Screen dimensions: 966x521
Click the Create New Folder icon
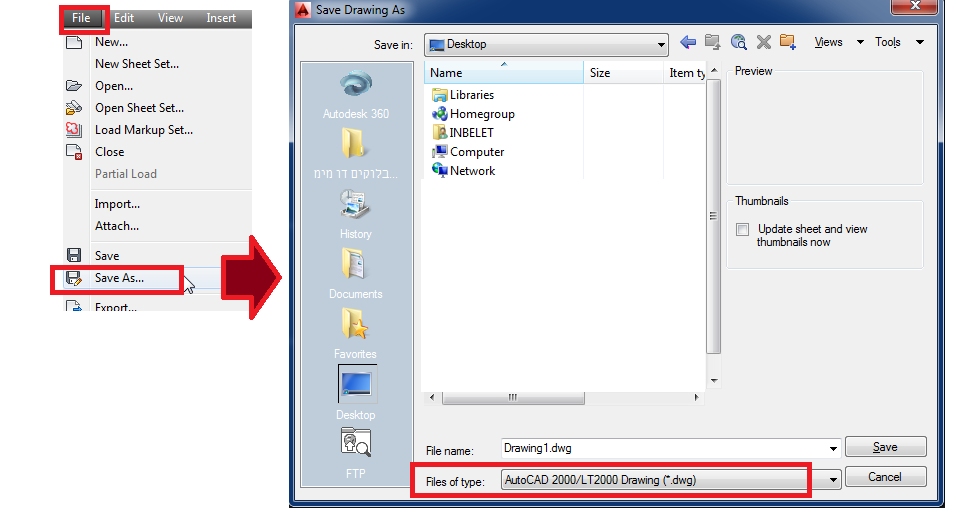pos(788,42)
